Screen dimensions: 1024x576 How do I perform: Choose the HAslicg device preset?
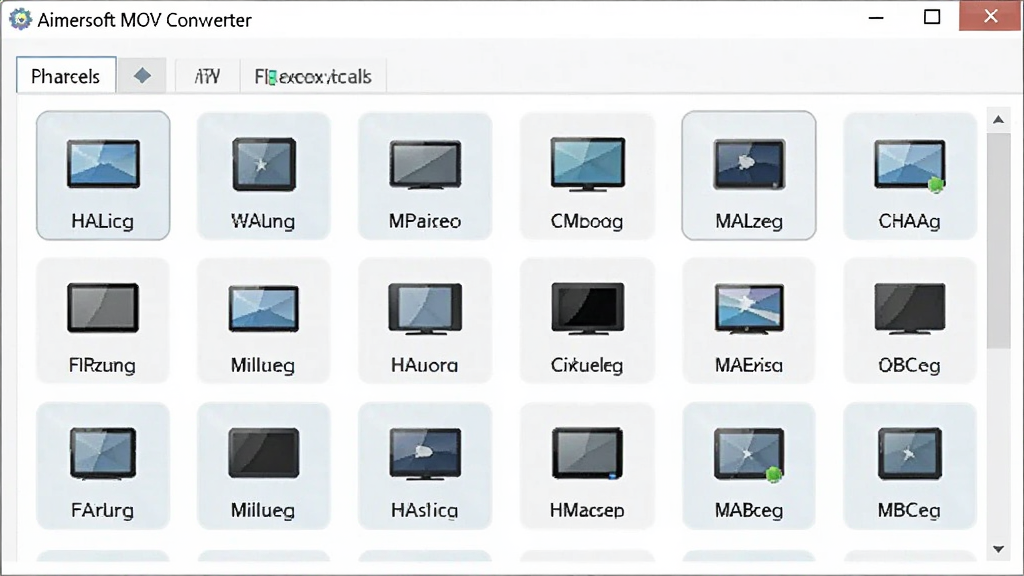[425, 466]
